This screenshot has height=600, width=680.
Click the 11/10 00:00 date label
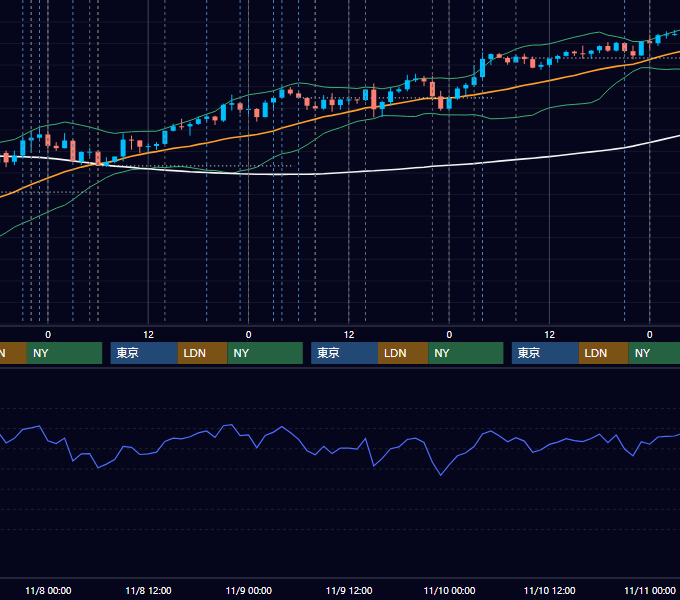[x=449, y=590]
